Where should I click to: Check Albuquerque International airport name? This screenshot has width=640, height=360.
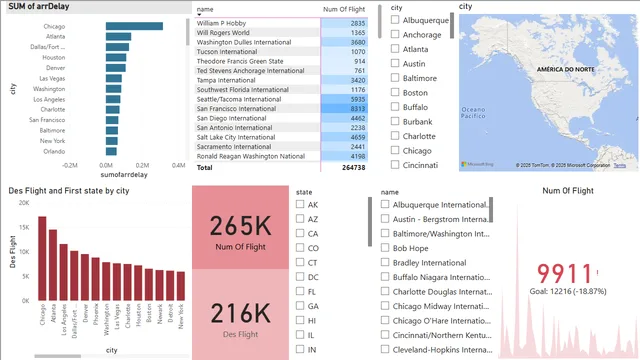tap(385, 204)
